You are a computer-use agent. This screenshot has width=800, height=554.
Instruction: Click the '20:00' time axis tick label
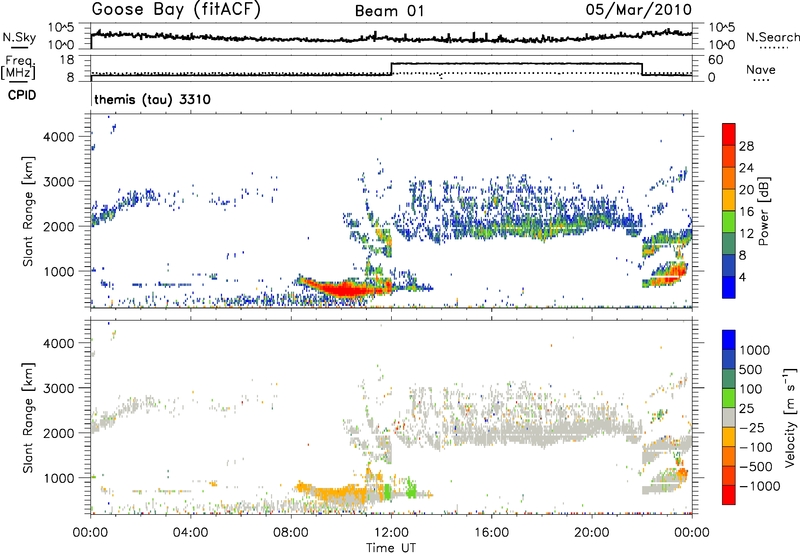pyautogui.click(x=591, y=533)
